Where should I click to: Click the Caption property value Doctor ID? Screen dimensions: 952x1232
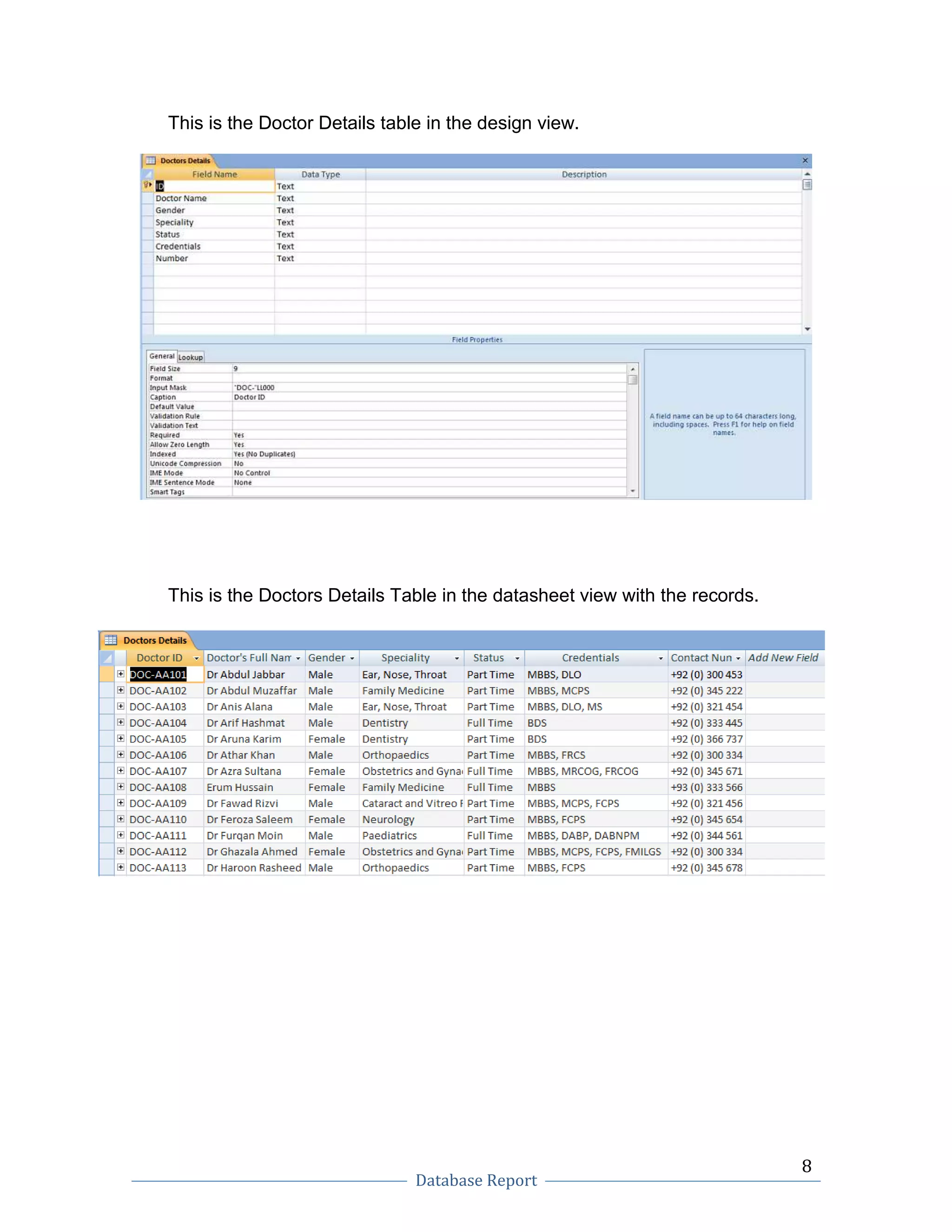[430, 397]
